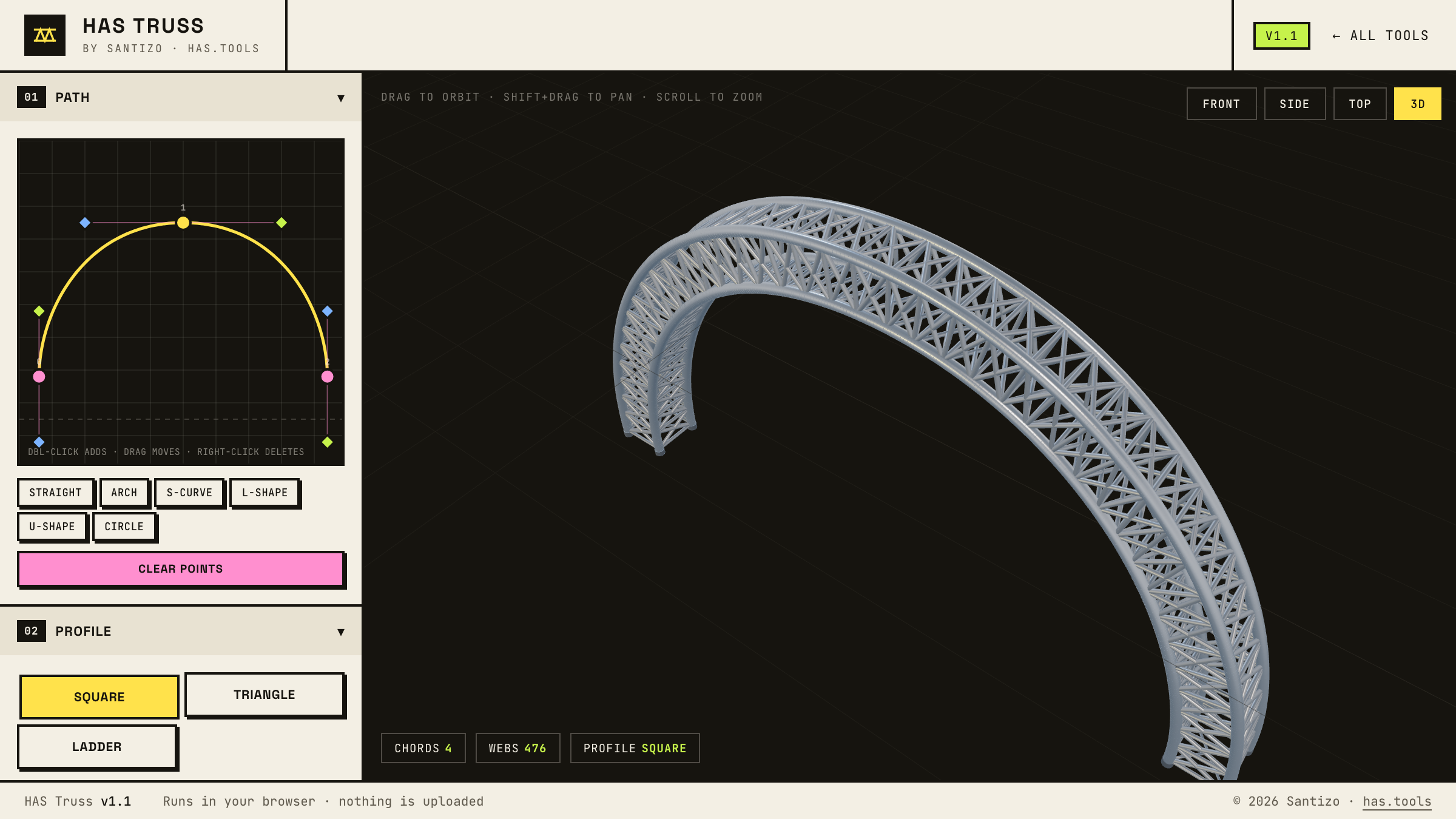Click the V1.1 version badge
The image size is (1456, 819).
1281,36
